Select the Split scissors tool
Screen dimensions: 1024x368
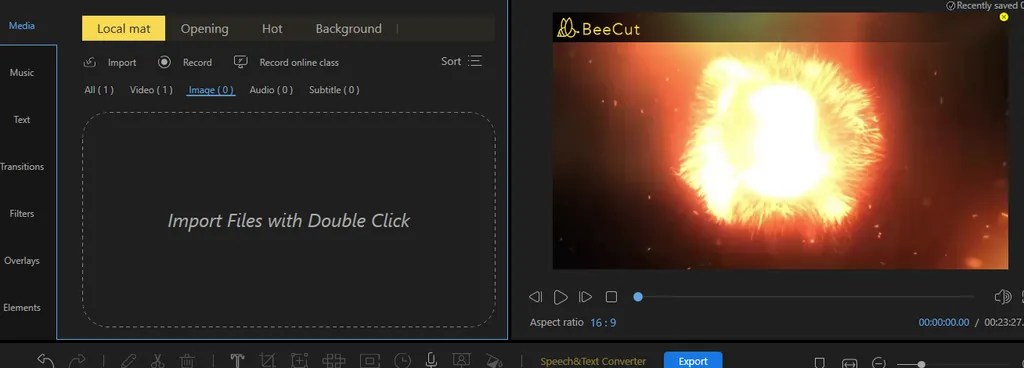coord(157,361)
